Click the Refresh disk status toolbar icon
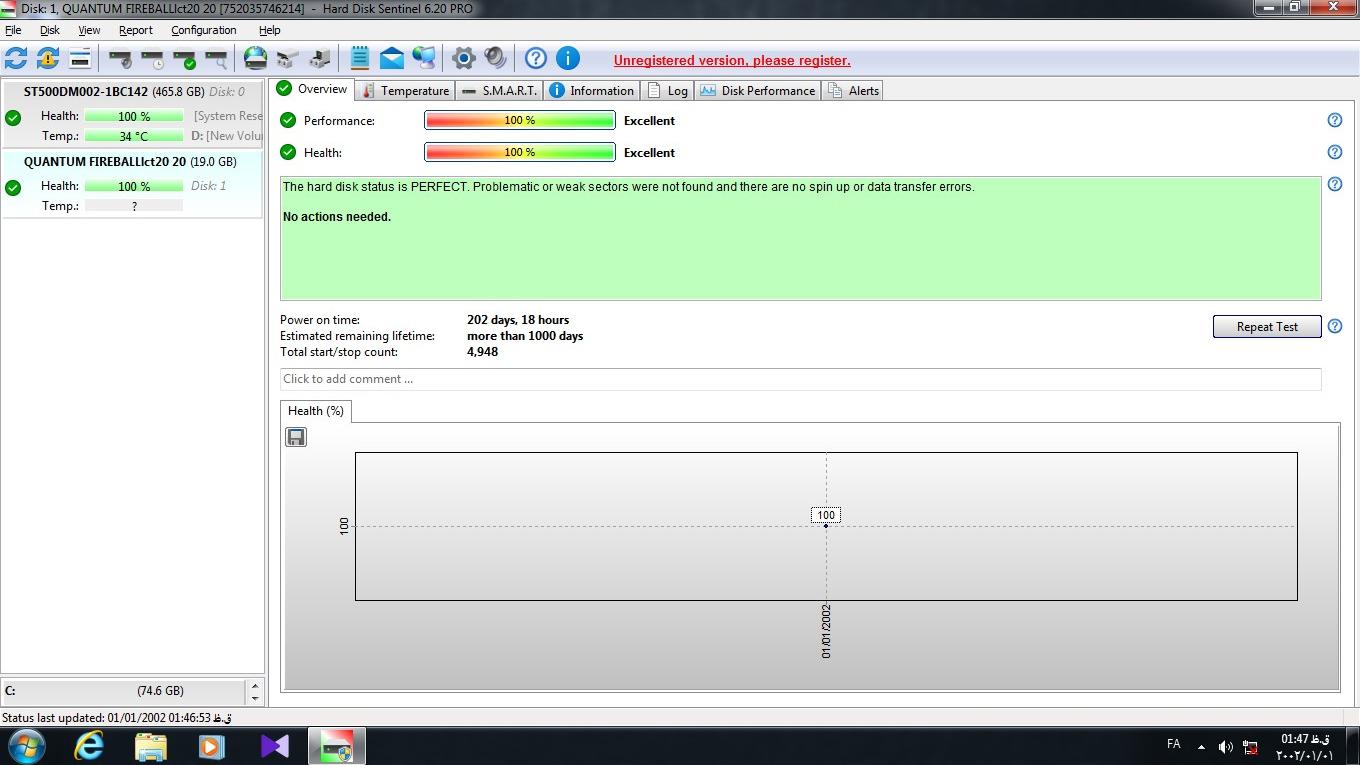 pos(16,58)
